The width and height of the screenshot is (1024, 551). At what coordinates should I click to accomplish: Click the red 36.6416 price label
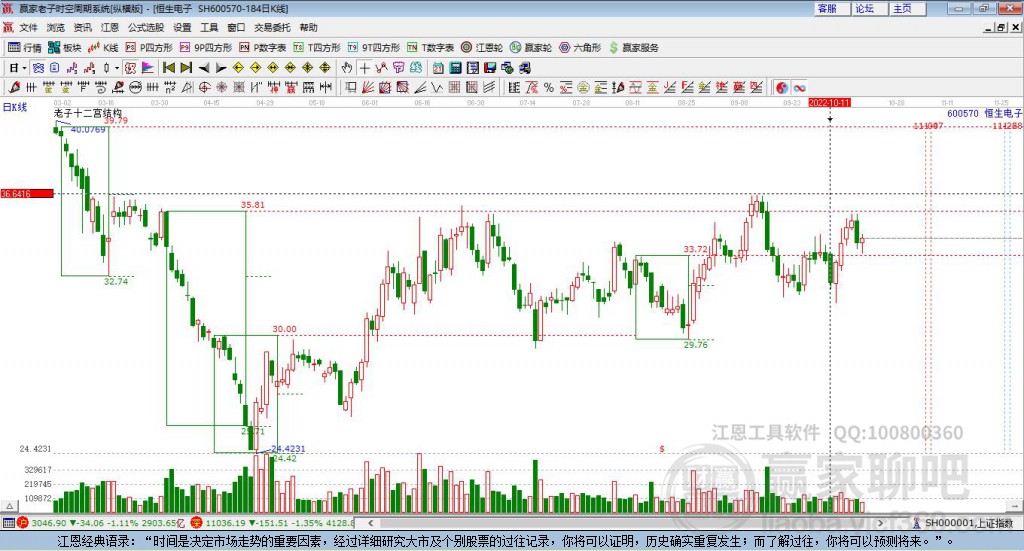pos(27,194)
